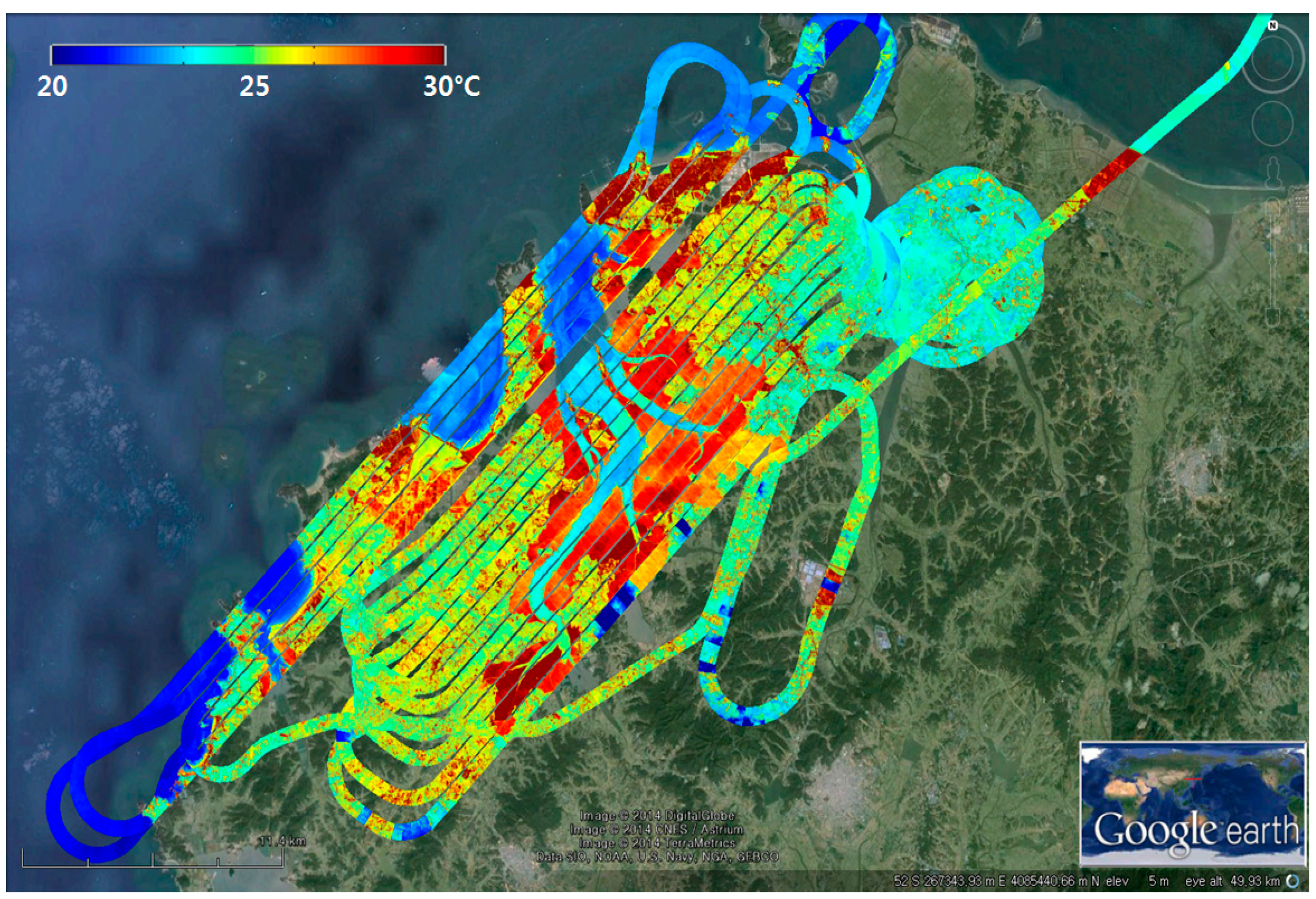
Task: Click the UTM coordinates in status bar
Action: [x=996, y=882]
